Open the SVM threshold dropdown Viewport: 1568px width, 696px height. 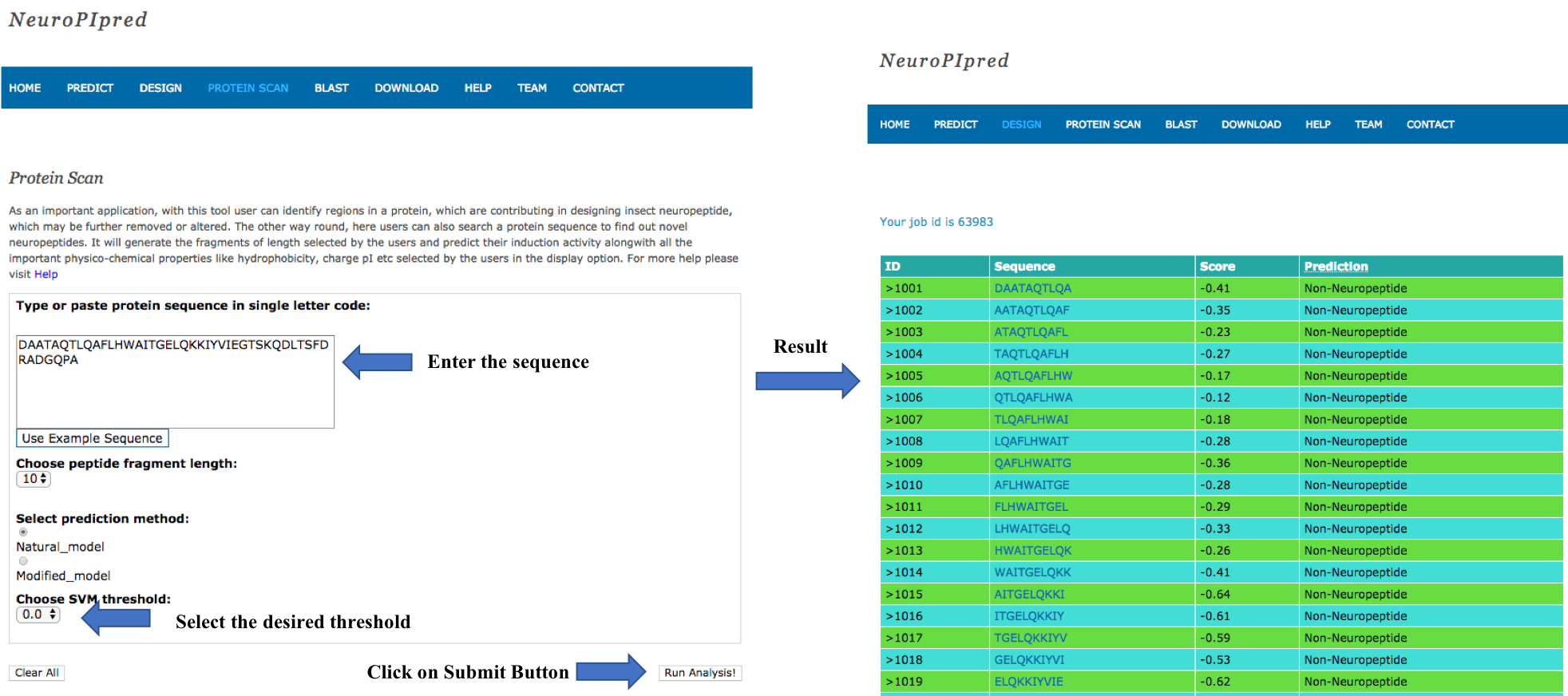click(x=38, y=615)
